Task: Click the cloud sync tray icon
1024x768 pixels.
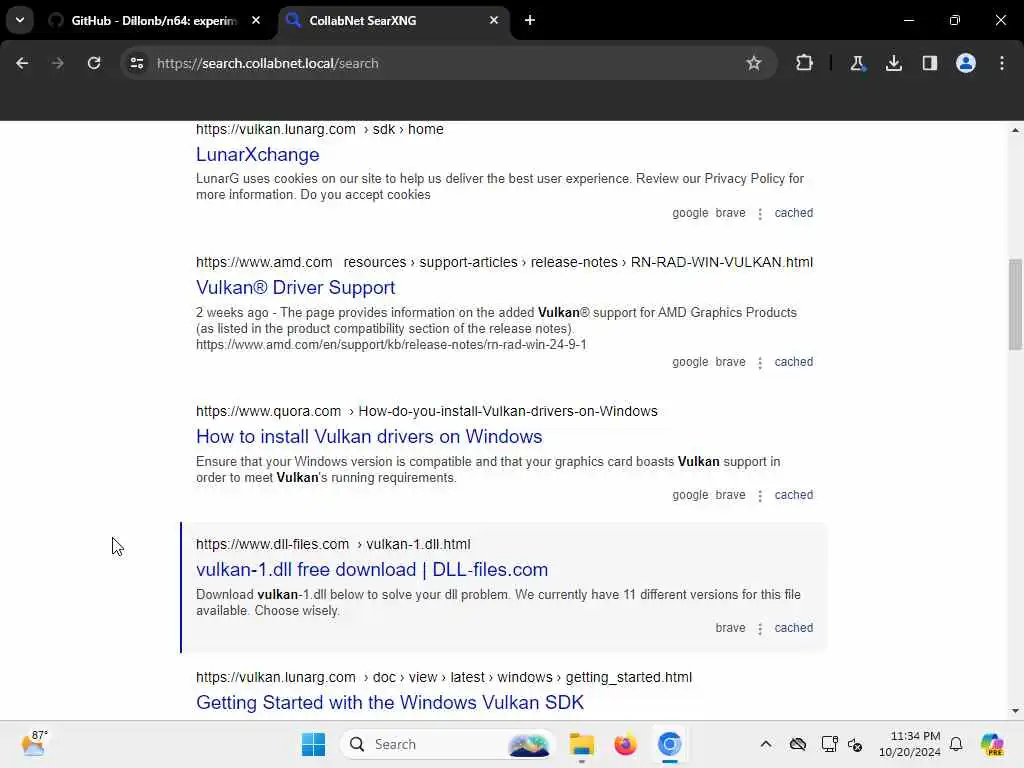Action: 797,744
